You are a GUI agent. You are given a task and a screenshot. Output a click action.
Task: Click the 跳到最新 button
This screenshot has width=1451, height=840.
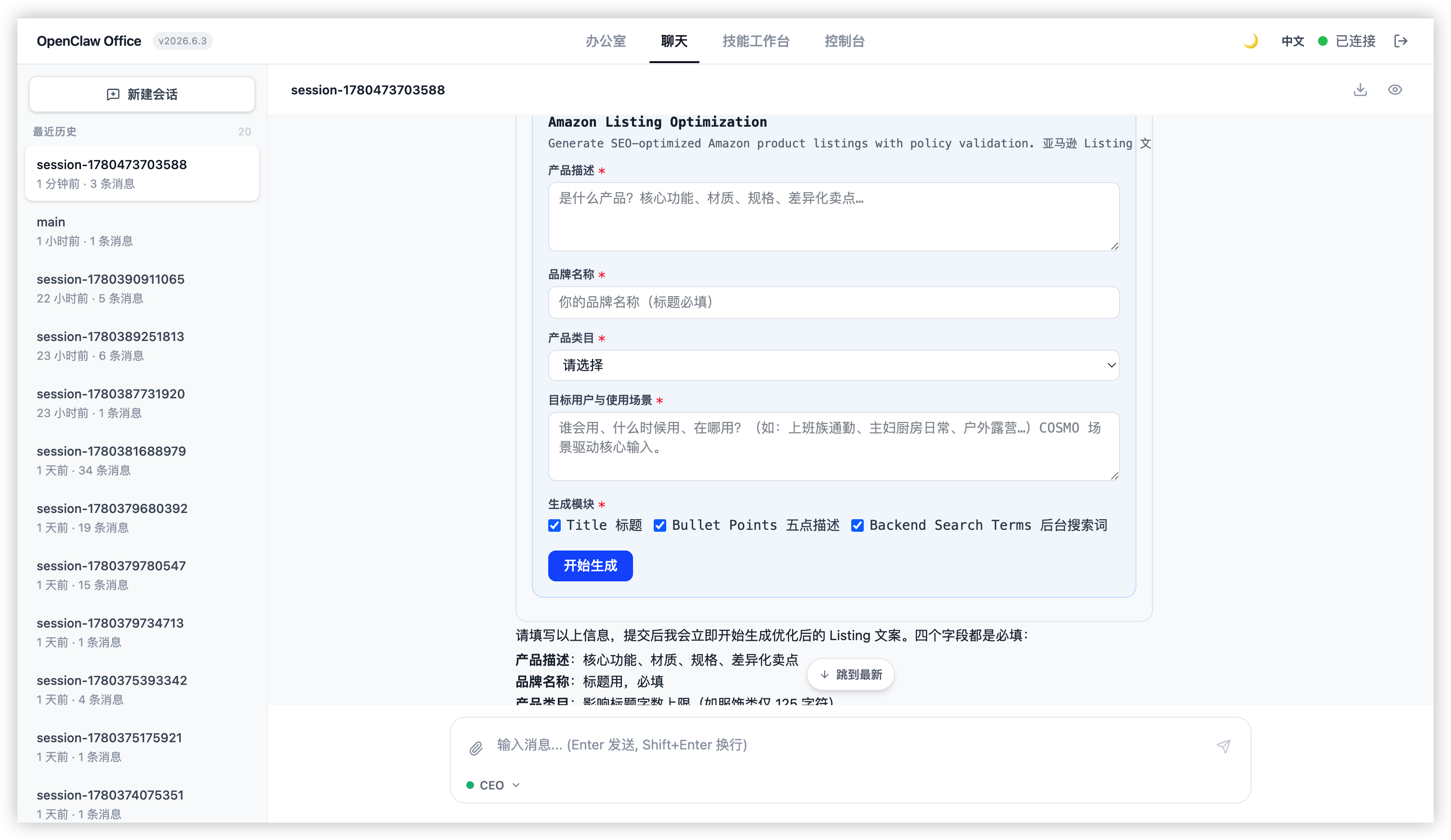pyautogui.click(x=850, y=674)
